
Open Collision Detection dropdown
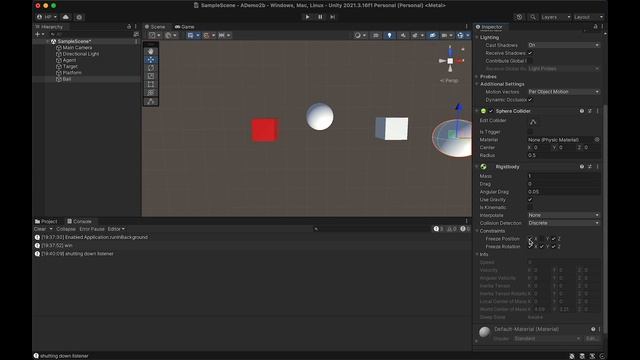pos(564,223)
